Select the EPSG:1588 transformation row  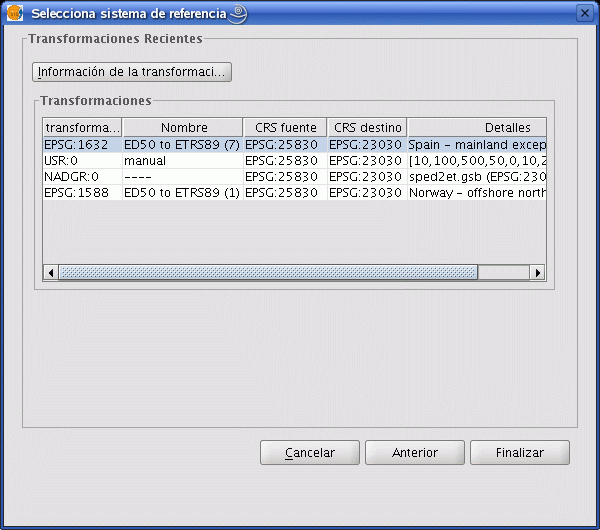(294, 192)
